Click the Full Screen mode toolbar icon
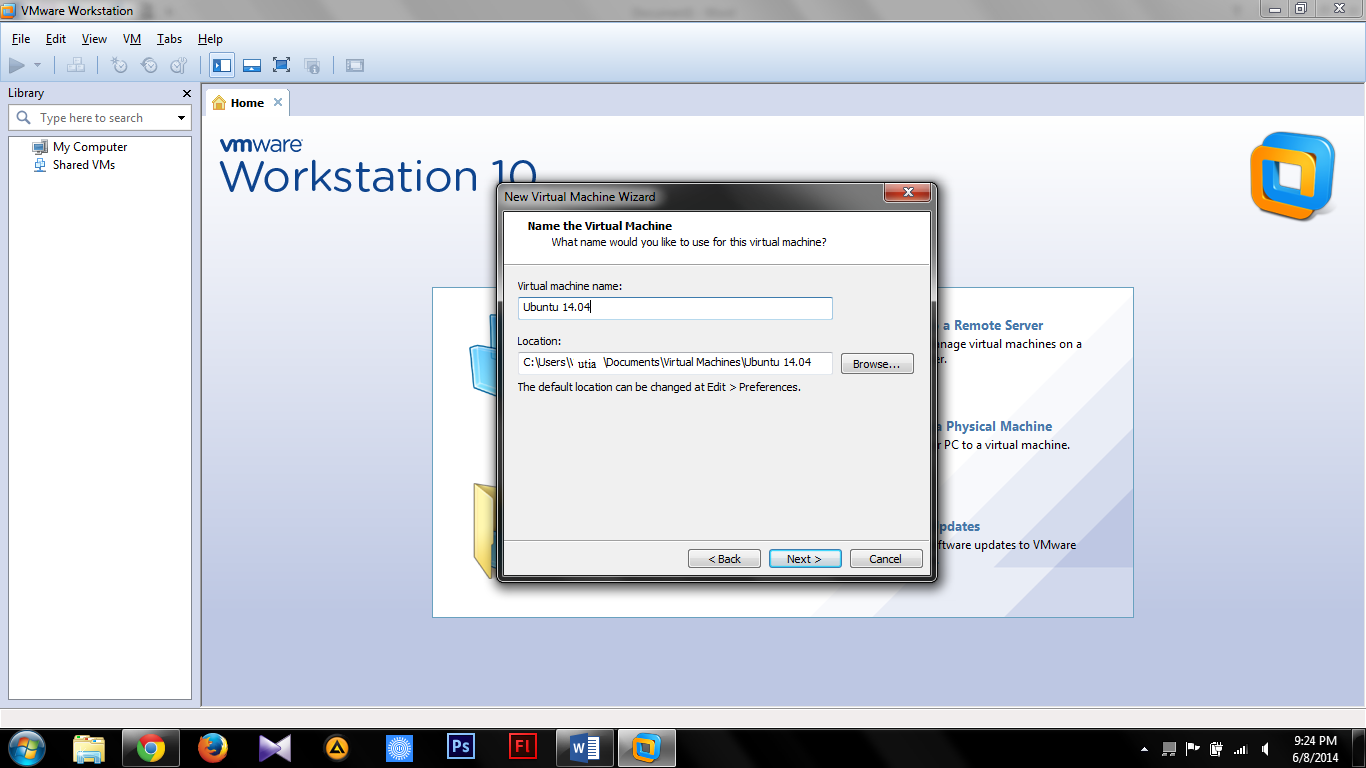This screenshot has width=1366, height=768. pos(282,65)
